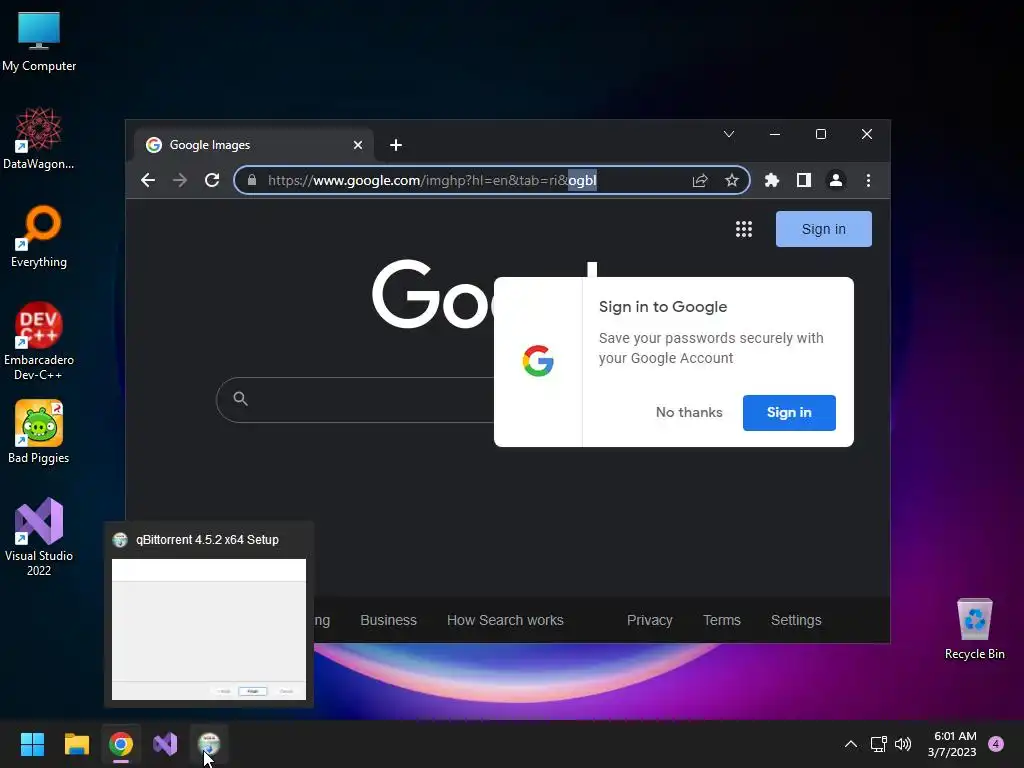Dismiss the popup with No thanks
The height and width of the screenshot is (768, 1024).
(x=689, y=413)
